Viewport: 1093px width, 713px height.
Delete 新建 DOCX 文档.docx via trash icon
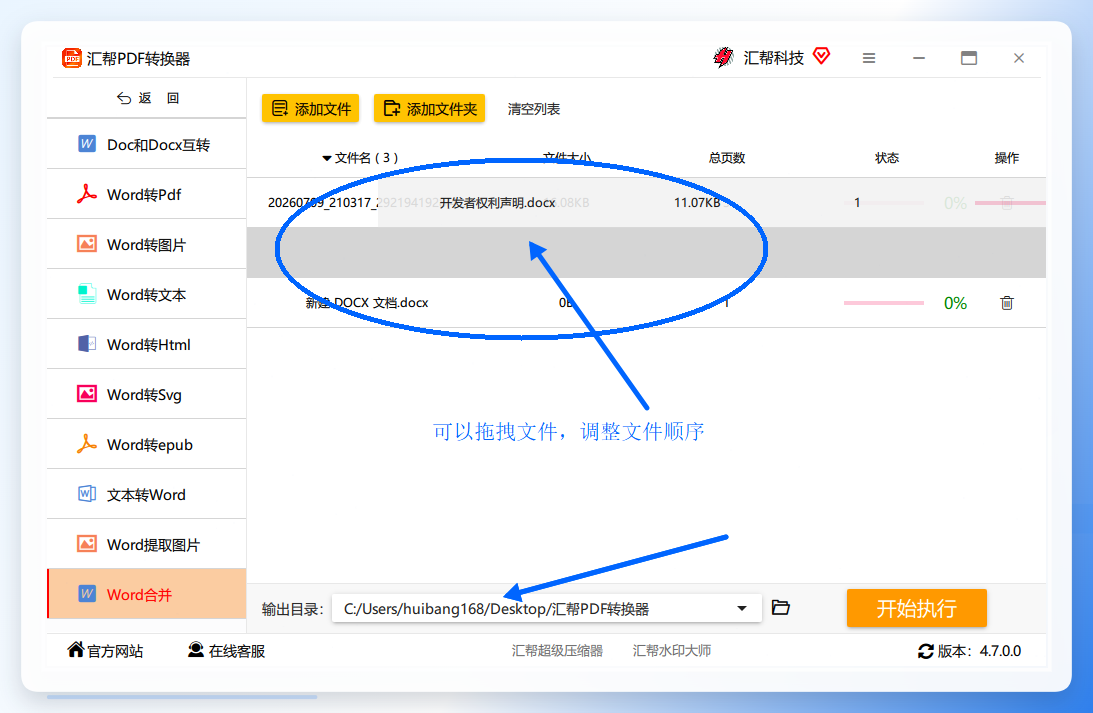click(x=1007, y=302)
